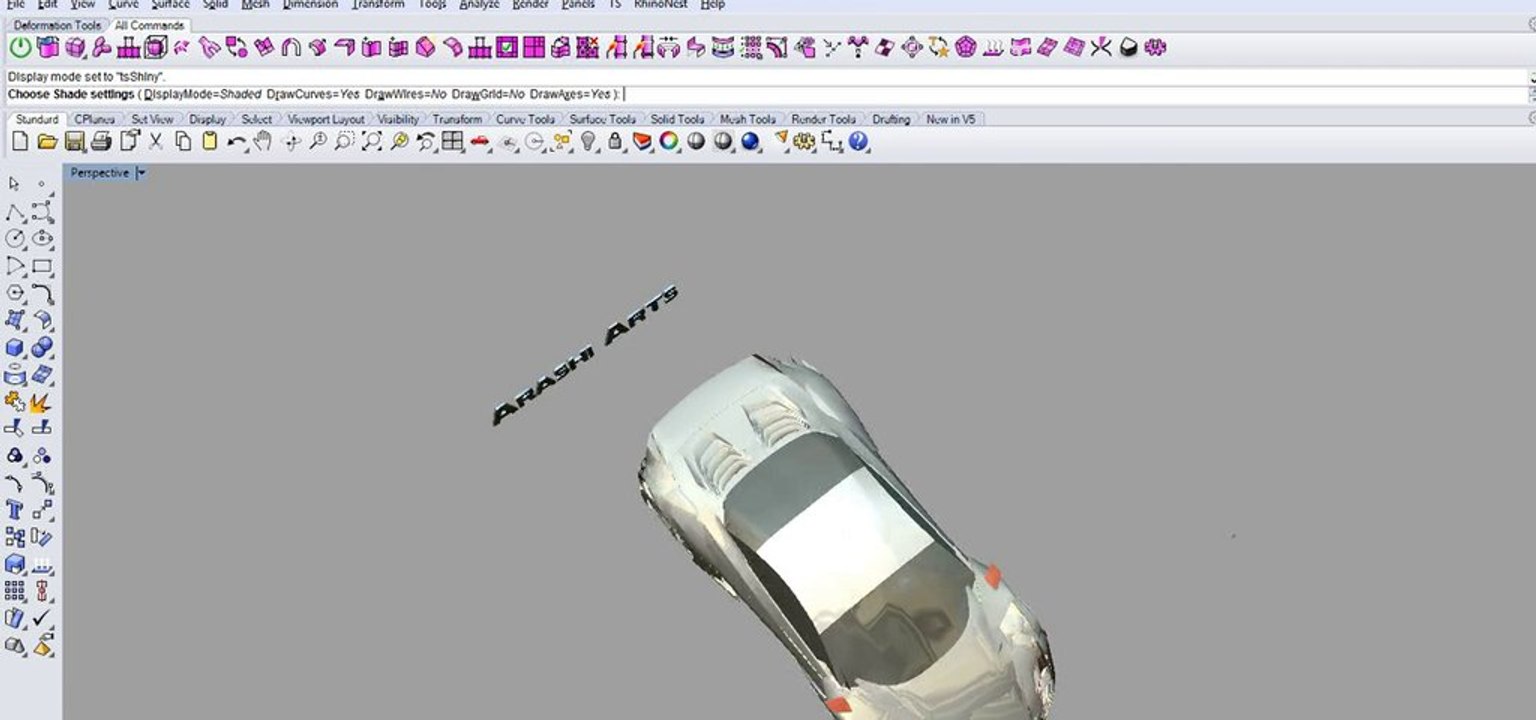Toggle the DrawGrid=No command option
Viewport: 1536px width, 720px height.
[488, 94]
